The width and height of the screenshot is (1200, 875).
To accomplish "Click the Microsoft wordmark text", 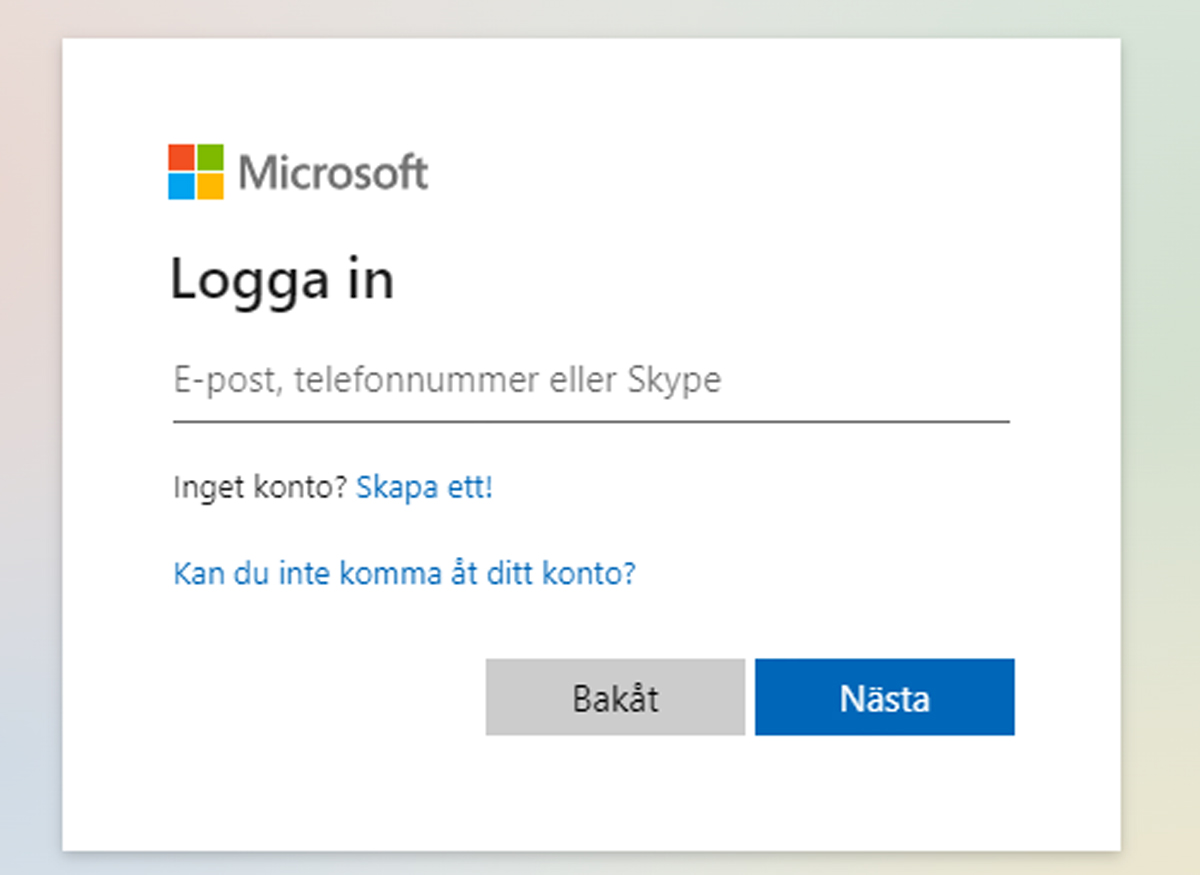I will pos(334,173).
